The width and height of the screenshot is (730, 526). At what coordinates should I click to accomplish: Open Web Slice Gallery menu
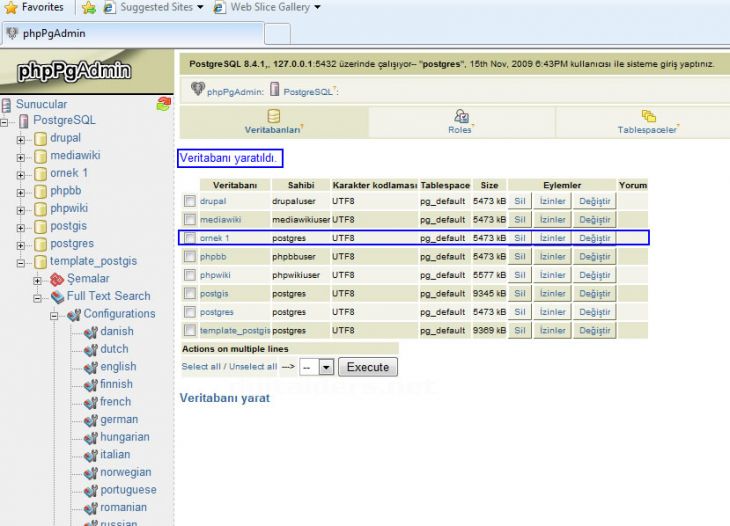267,7
